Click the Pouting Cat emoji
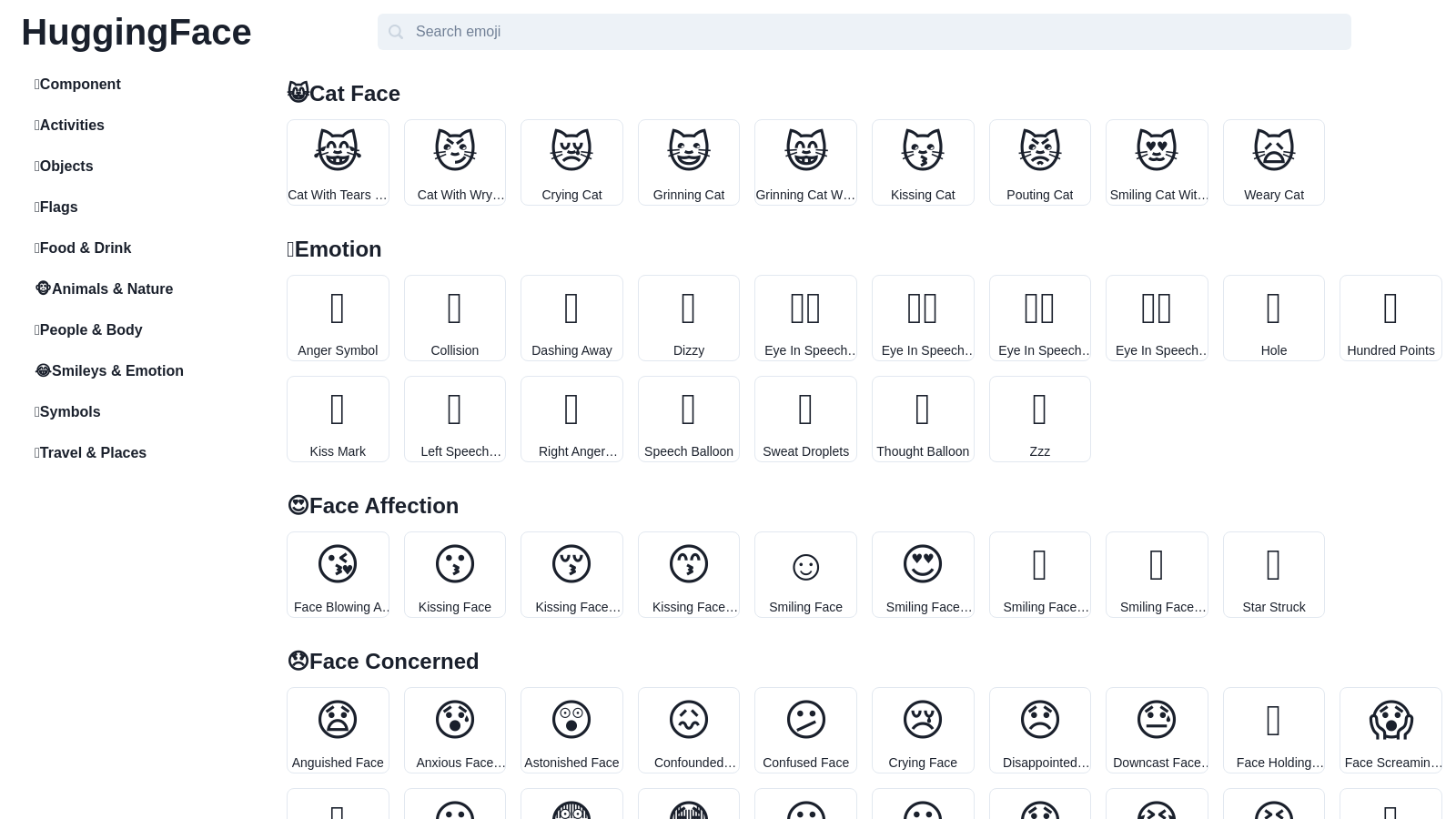The width and height of the screenshot is (1456, 819). point(1039,162)
